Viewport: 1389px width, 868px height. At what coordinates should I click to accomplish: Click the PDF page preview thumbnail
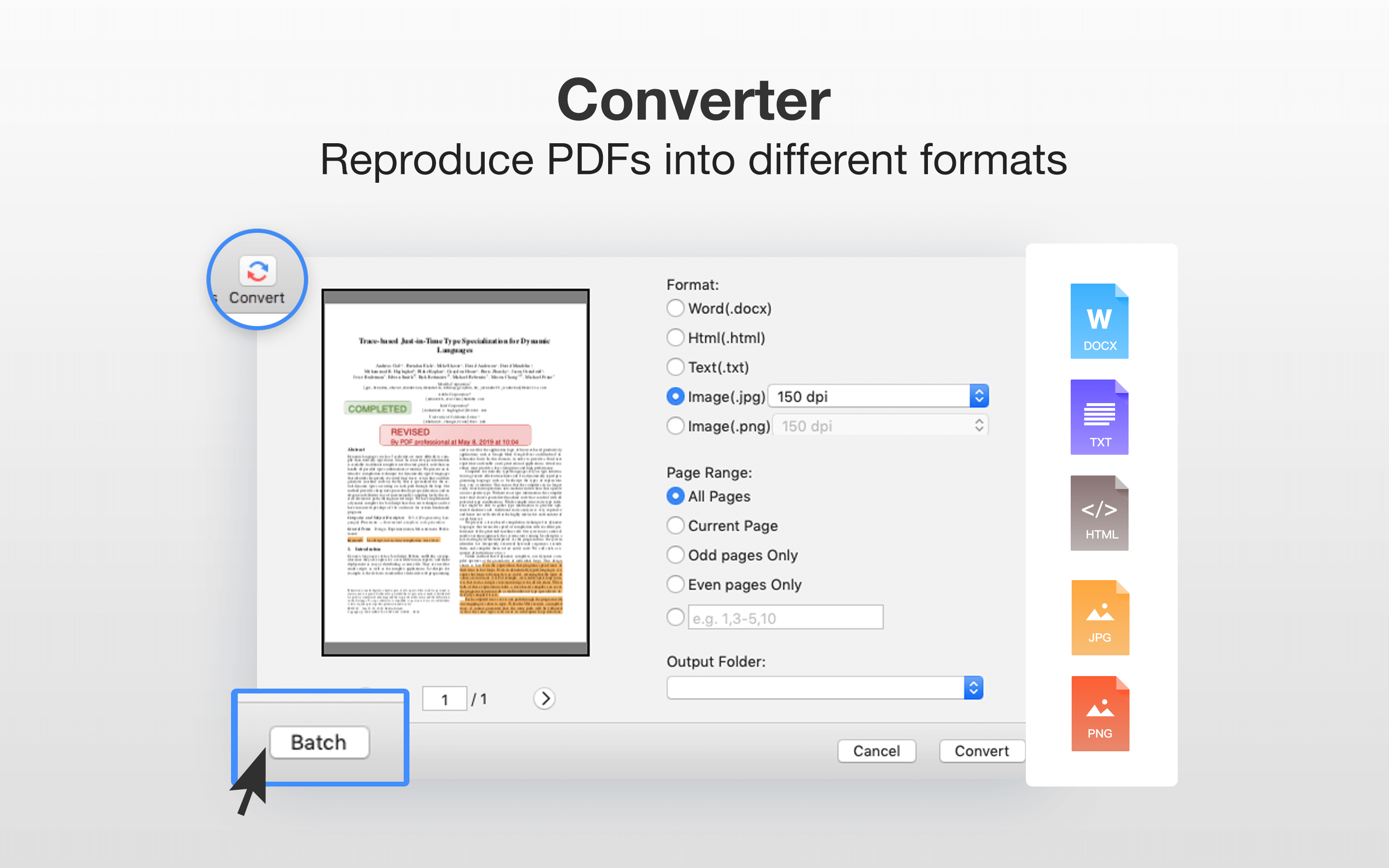click(455, 472)
